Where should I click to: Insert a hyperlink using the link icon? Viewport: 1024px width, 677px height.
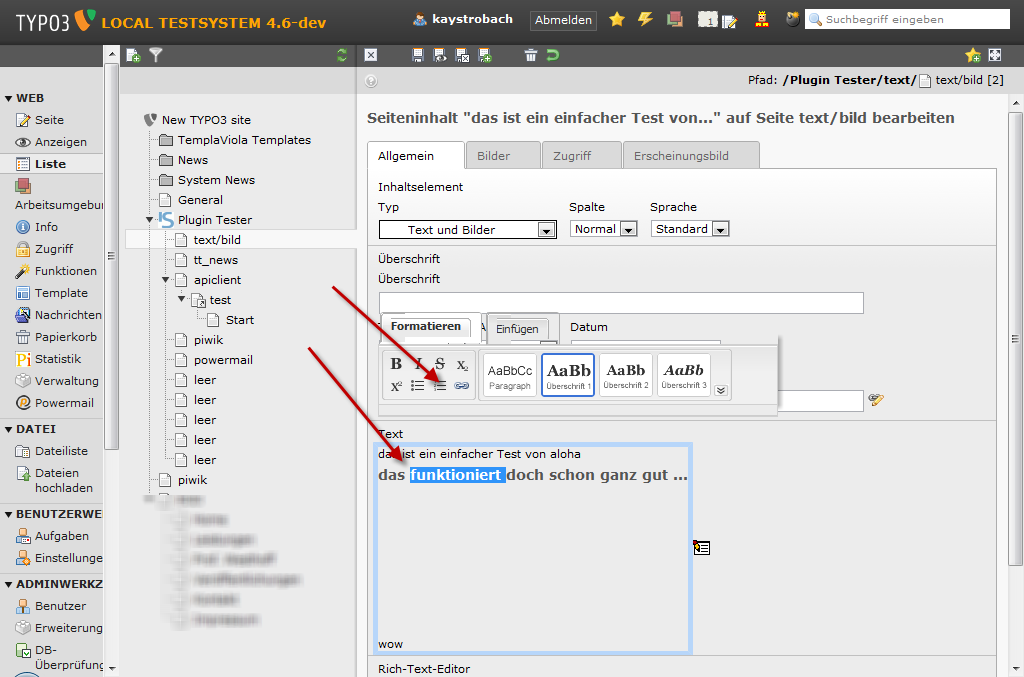(x=461, y=385)
